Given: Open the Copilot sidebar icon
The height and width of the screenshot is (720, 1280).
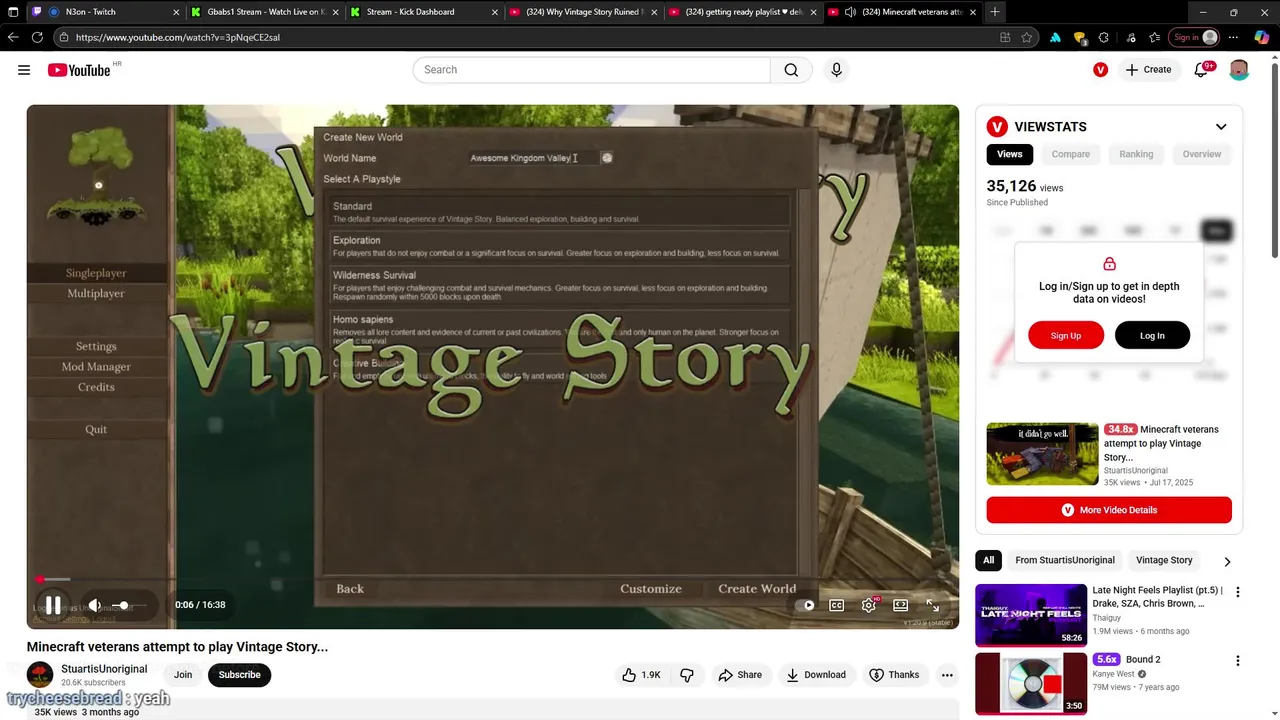Looking at the screenshot, I should tap(1262, 37).
